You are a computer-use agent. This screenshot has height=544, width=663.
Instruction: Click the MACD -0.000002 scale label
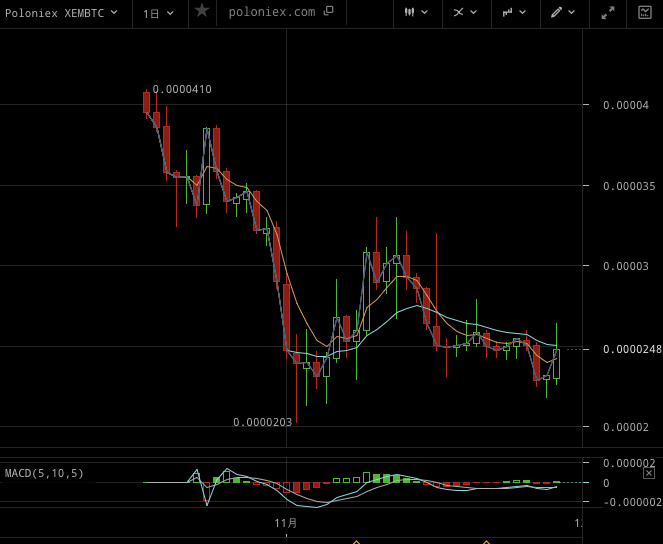pyautogui.click(x=633, y=502)
